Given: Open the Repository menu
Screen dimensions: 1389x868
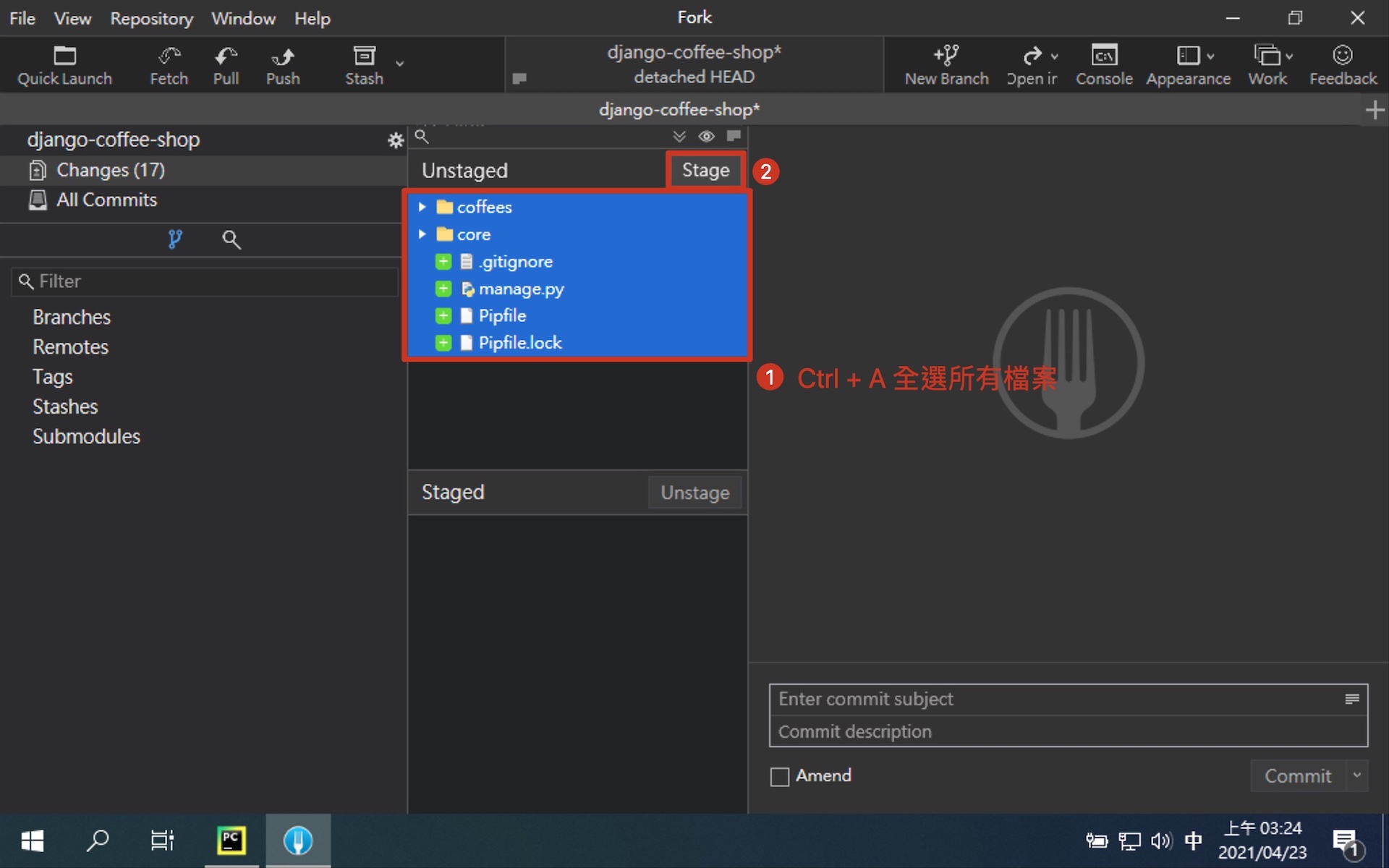Looking at the screenshot, I should (151, 18).
